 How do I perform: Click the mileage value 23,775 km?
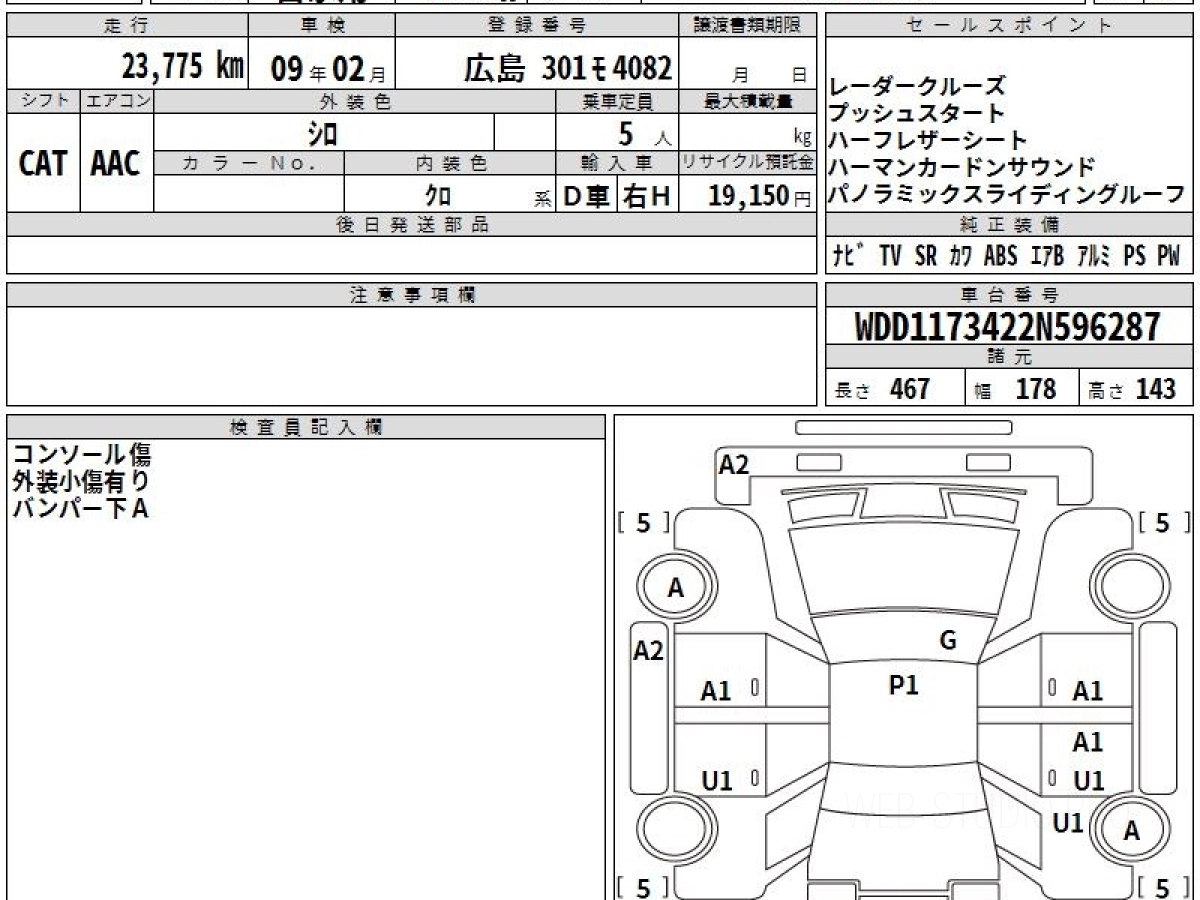[x=182, y=67]
